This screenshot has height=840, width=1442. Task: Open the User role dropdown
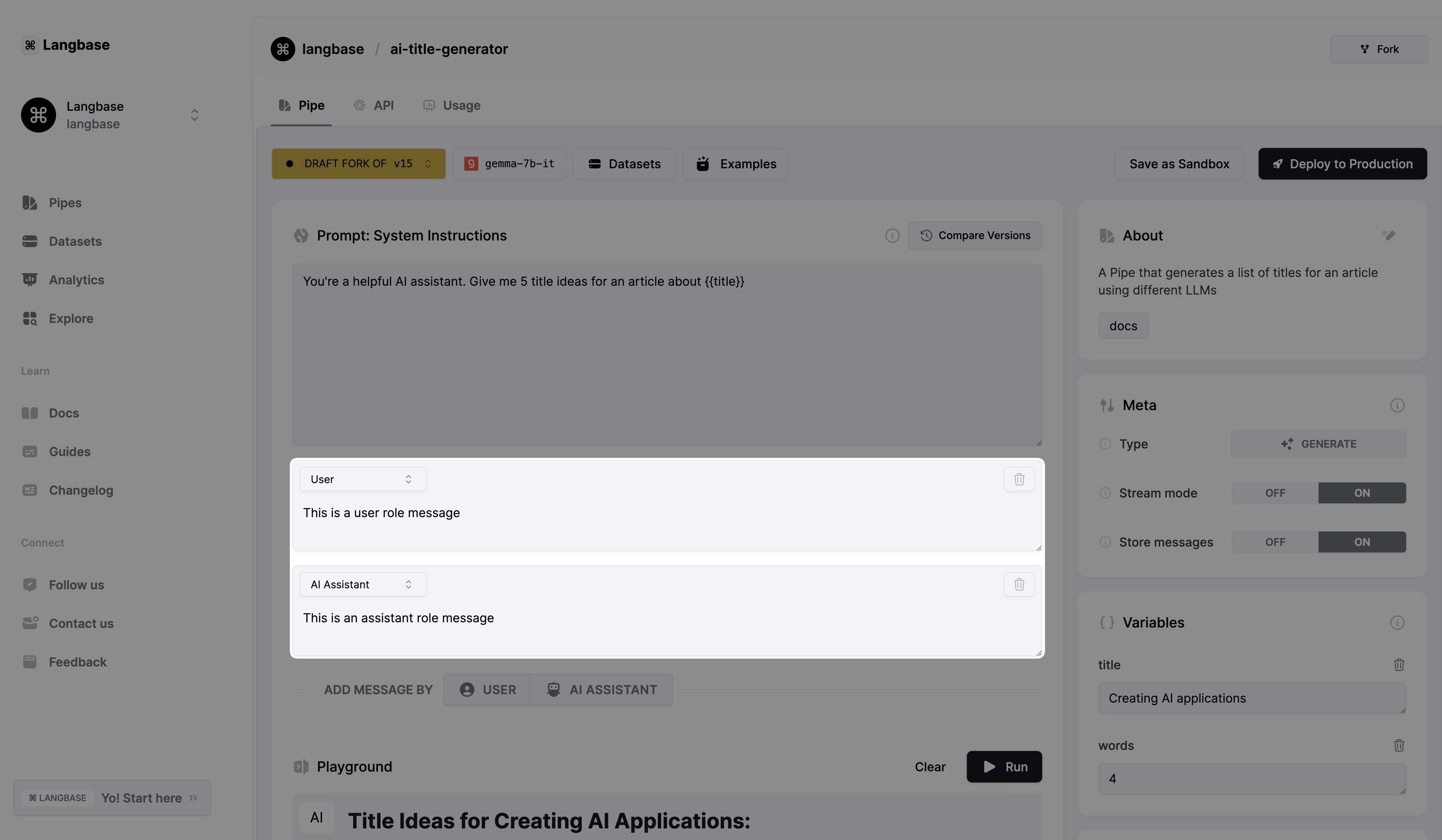[362, 480]
